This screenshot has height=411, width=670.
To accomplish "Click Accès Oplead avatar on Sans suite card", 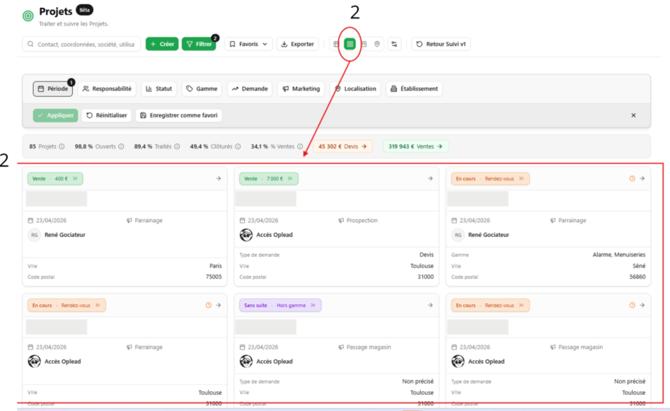I will (x=246, y=361).
